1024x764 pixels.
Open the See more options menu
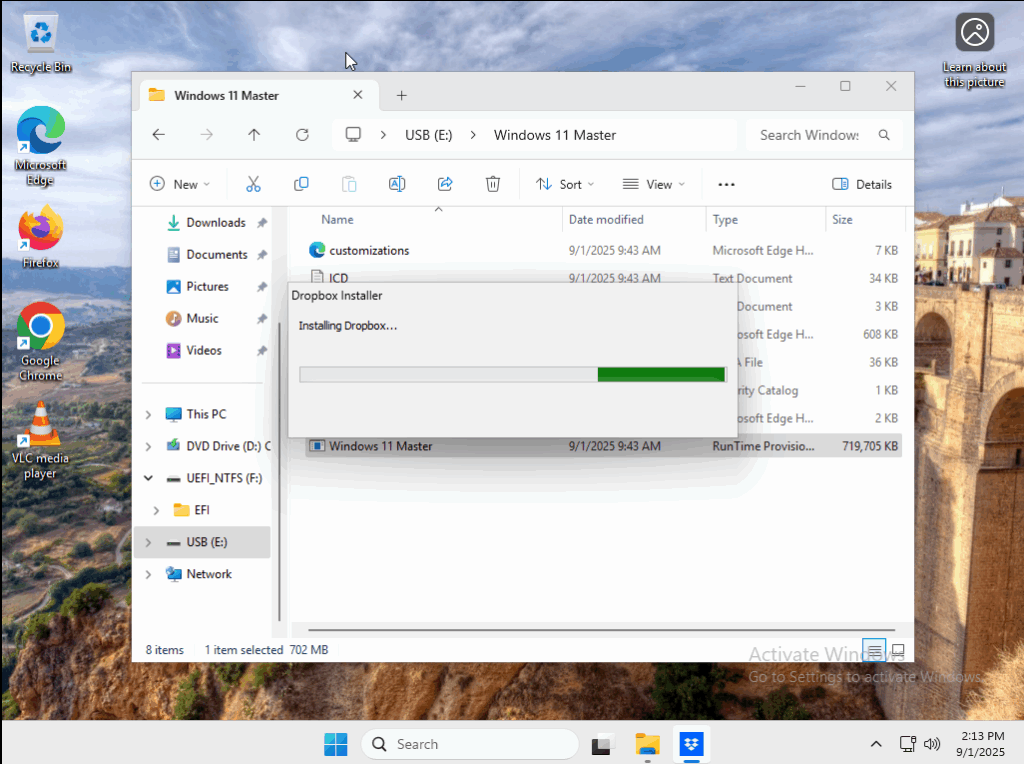point(727,184)
